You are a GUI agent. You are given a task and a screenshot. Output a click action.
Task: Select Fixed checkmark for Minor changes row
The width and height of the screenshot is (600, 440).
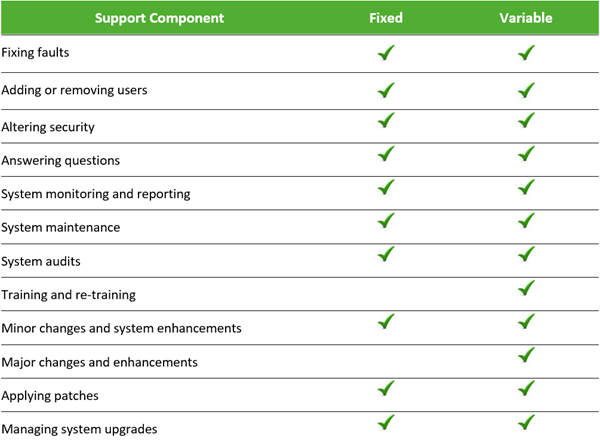pyautogui.click(x=386, y=322)
